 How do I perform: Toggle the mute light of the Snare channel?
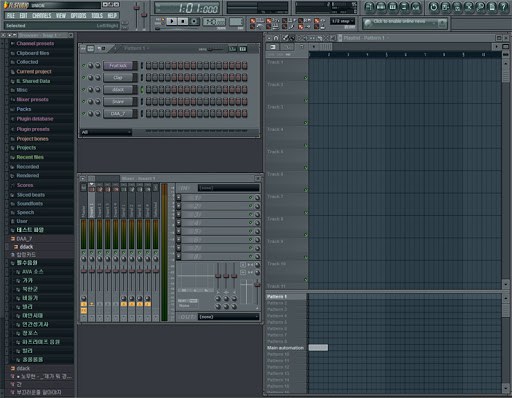coord(84,102)
